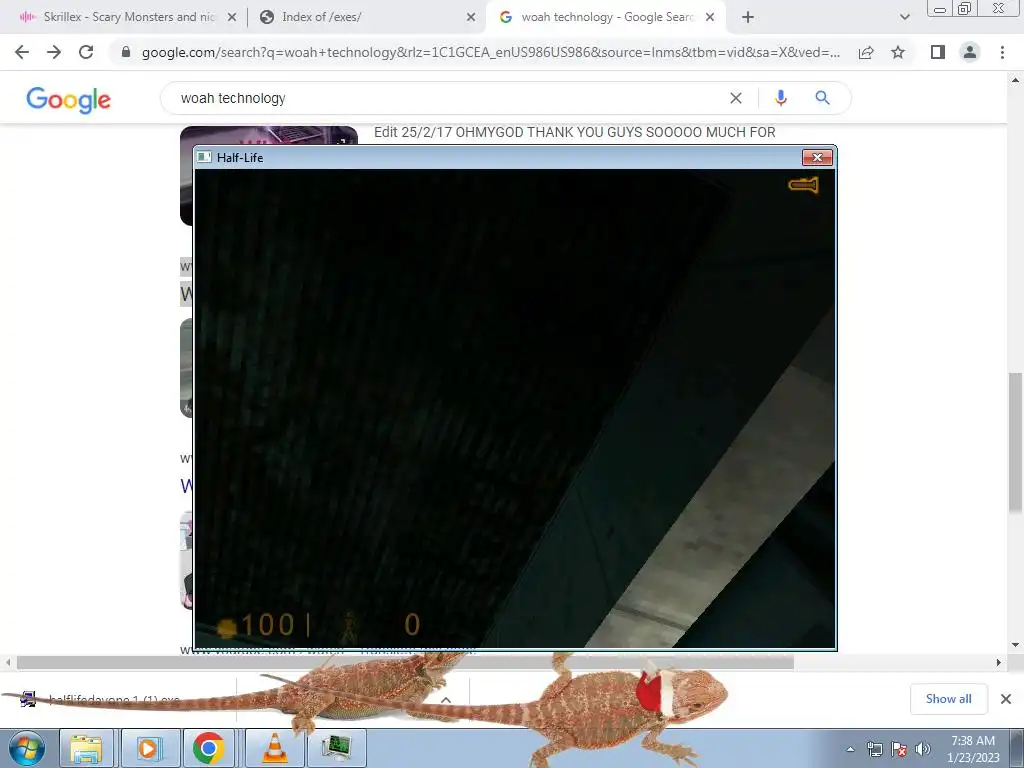The width and height of the screenshot is (1024, 768).
Task: Open Windows Explorer from the taskbar
Action: coord(86,748)
